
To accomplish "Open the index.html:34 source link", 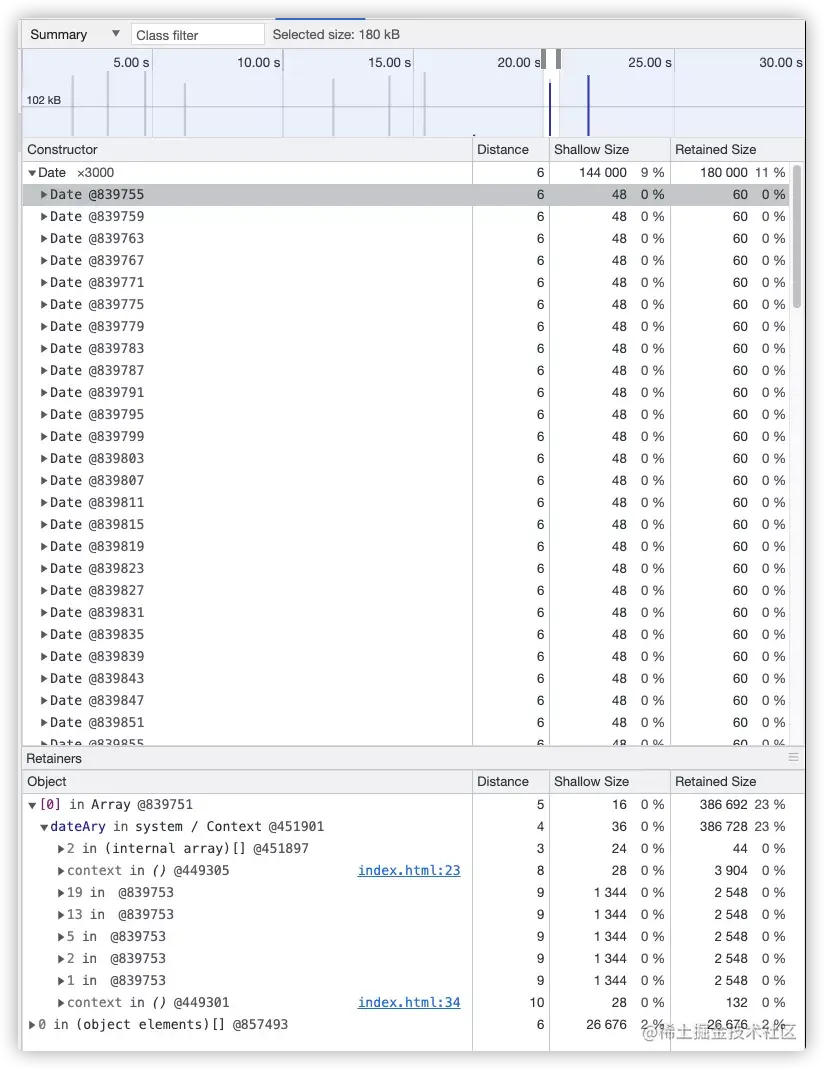I will click(409, 1003).
